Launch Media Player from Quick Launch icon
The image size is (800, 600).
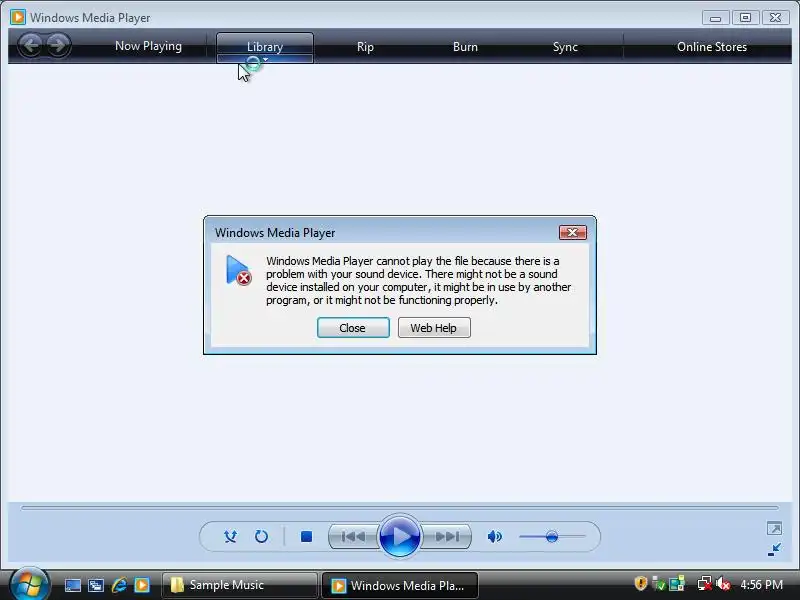(x=142, y=585)
